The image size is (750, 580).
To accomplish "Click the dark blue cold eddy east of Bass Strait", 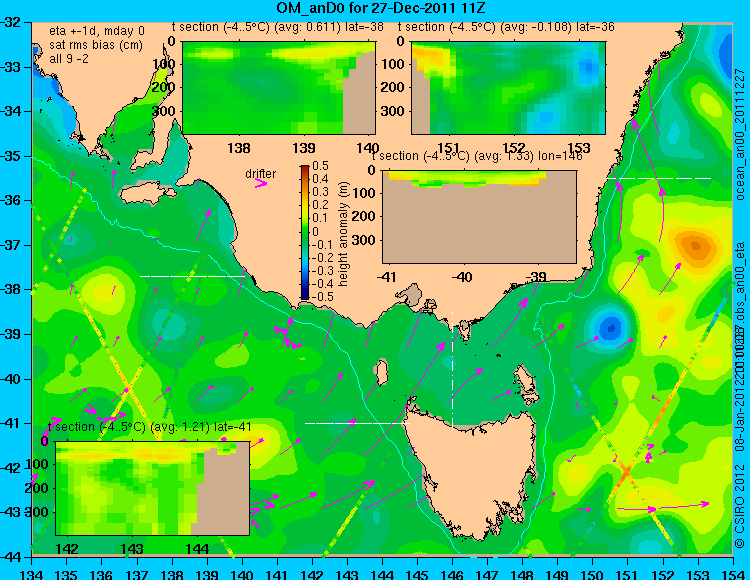I will (611, 328).
